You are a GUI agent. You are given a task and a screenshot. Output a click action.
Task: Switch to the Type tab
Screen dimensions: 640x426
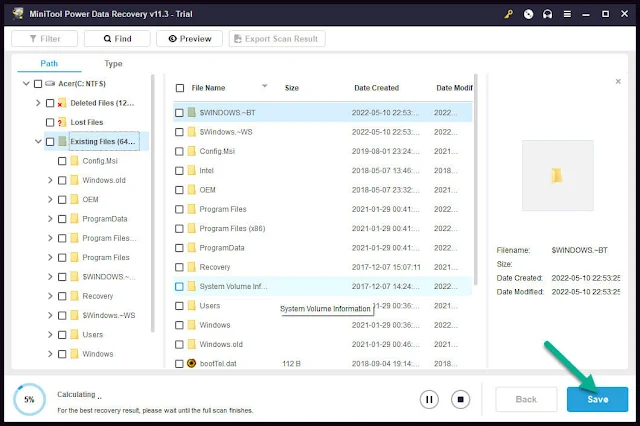pyautogui.click(x=113, y=64)
